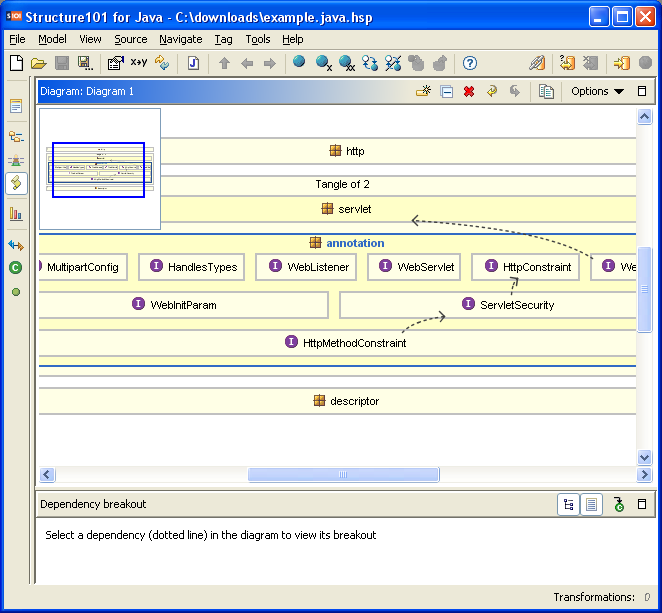Click the orange door with arrow icon

(x=621, y=63)
